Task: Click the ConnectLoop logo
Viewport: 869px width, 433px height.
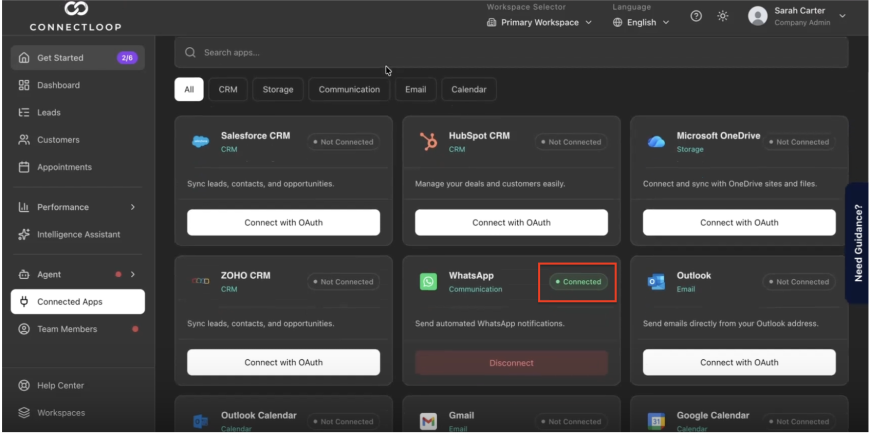Action: (x=75, y=16)
